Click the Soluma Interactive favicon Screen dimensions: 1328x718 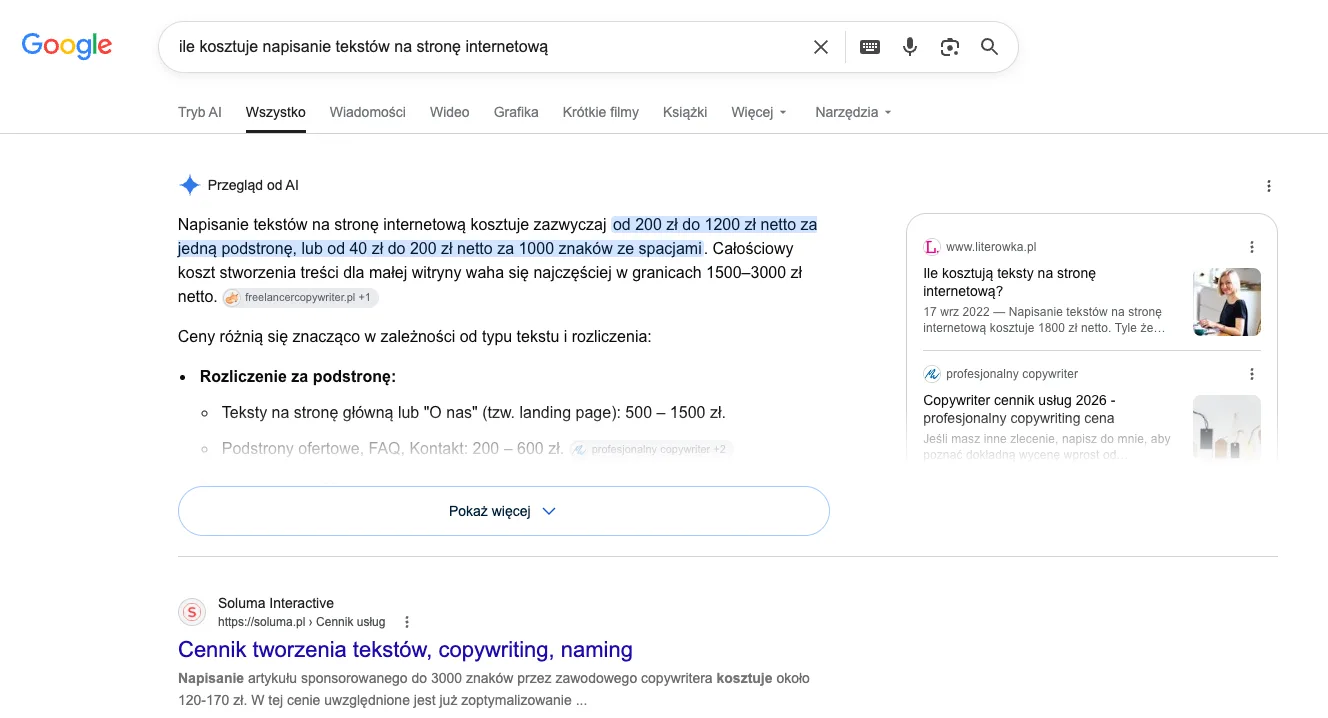pyautogui.click(x=192, y=612)
